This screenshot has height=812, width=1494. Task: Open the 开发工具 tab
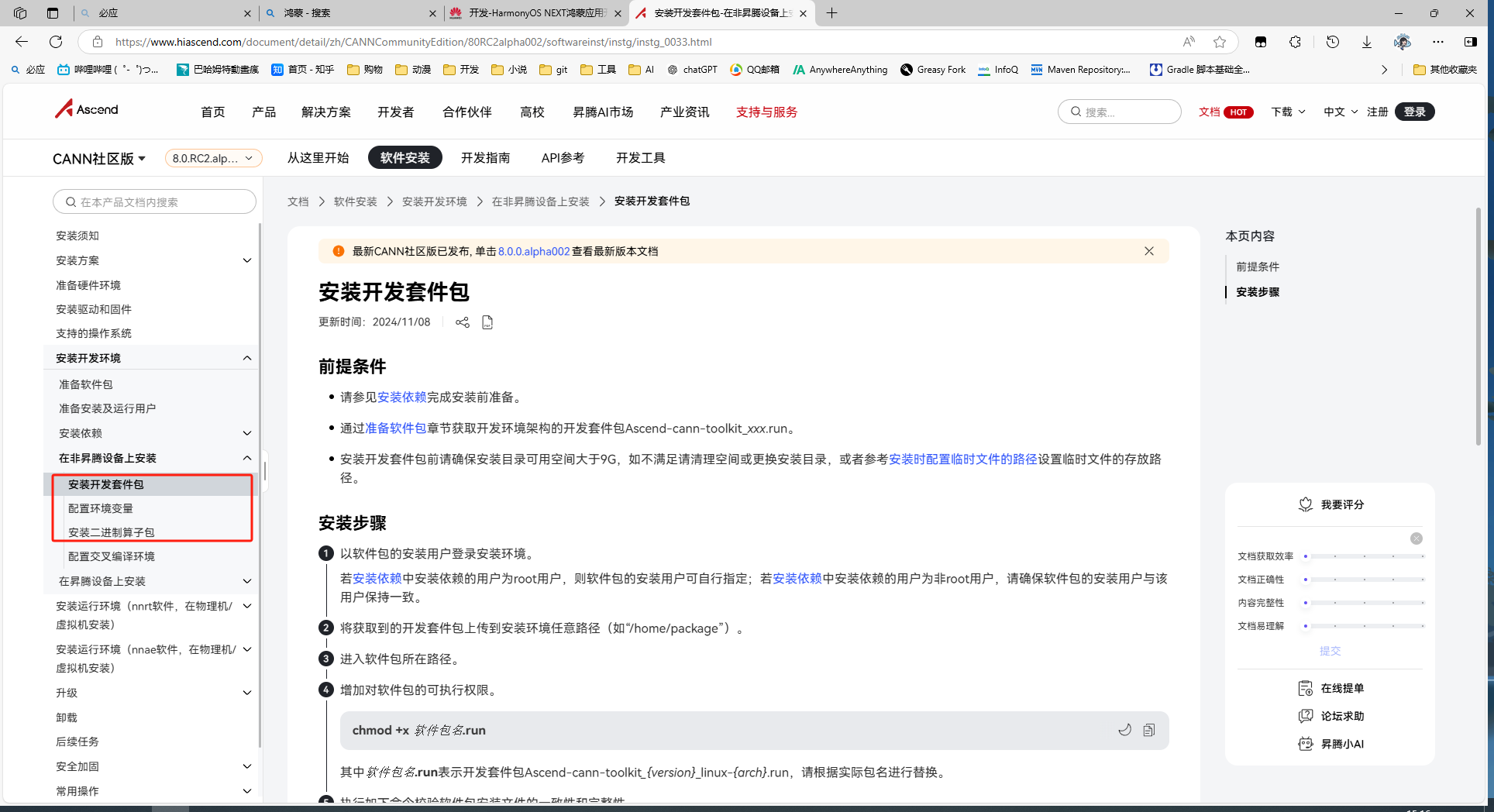640,158
